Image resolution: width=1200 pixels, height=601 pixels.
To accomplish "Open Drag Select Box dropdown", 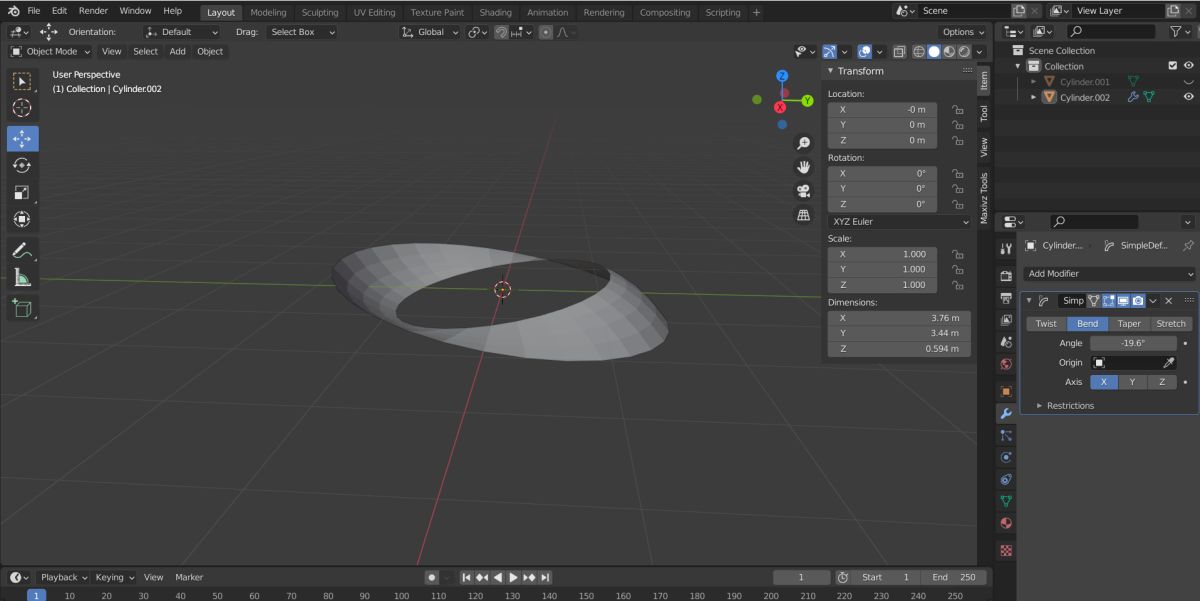I will point(301,32).
